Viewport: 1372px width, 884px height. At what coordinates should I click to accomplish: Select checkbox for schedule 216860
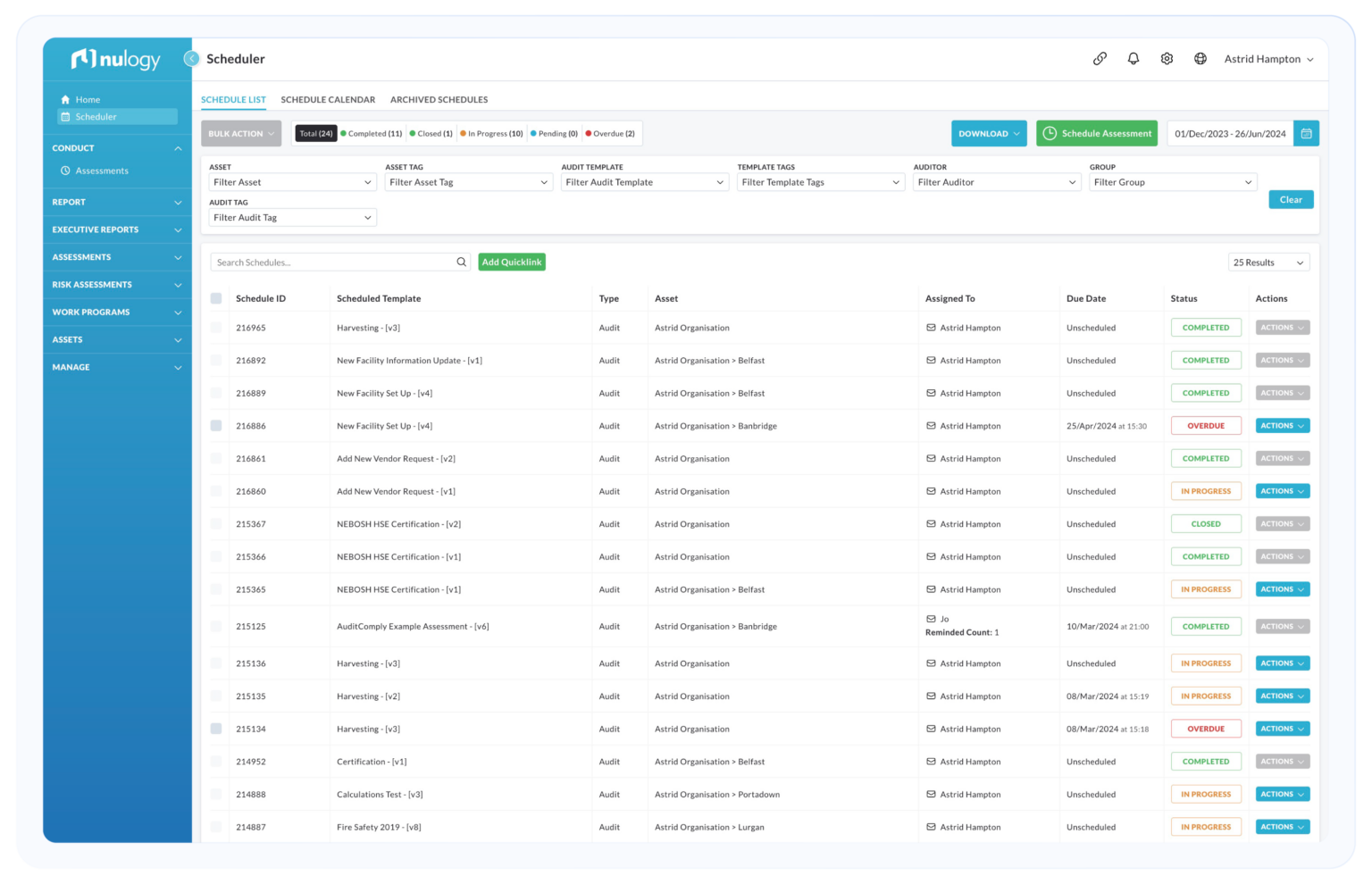(x=216, y=491)
